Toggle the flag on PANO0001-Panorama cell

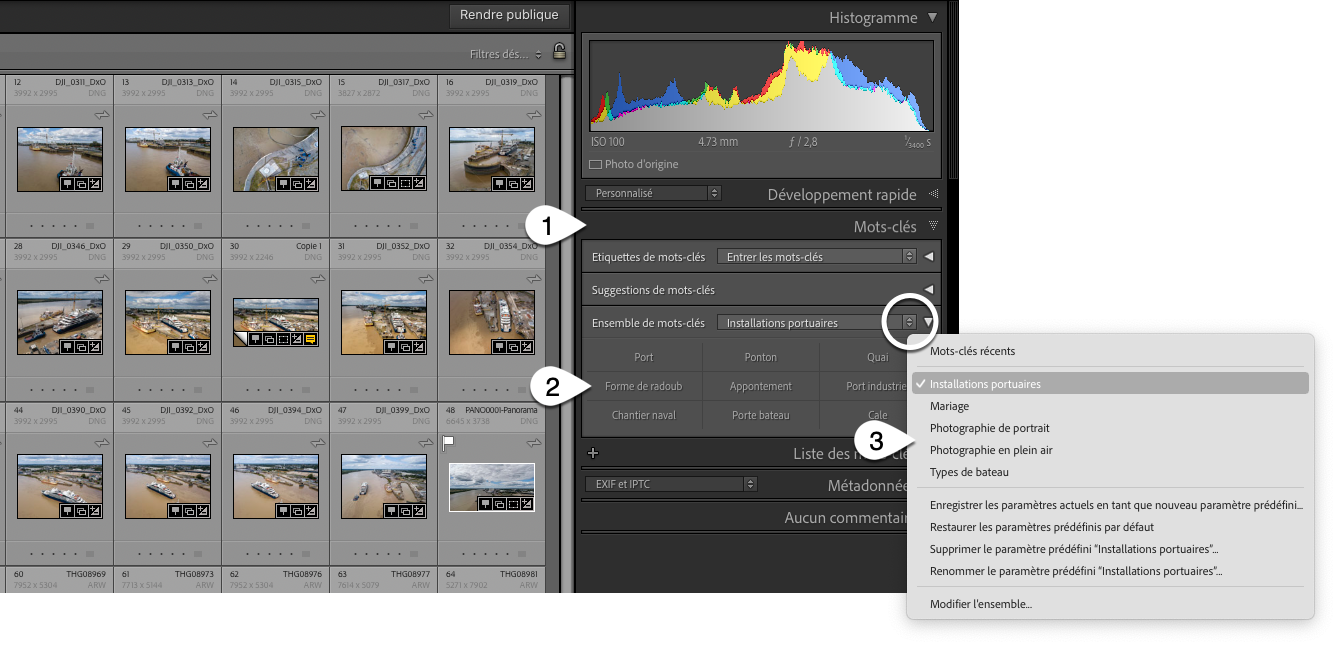coord(449,441)
